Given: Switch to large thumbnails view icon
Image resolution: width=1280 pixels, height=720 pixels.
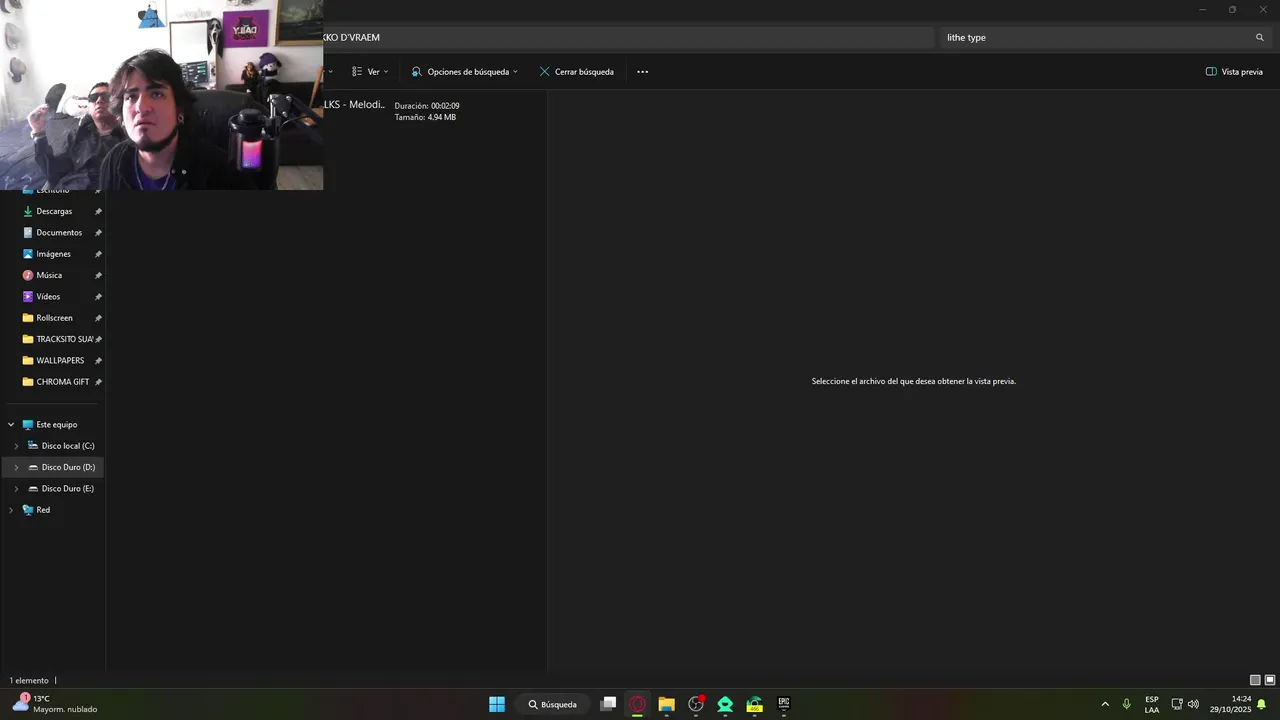Looking at the screenshot, I should click(x=1270, y=681).
